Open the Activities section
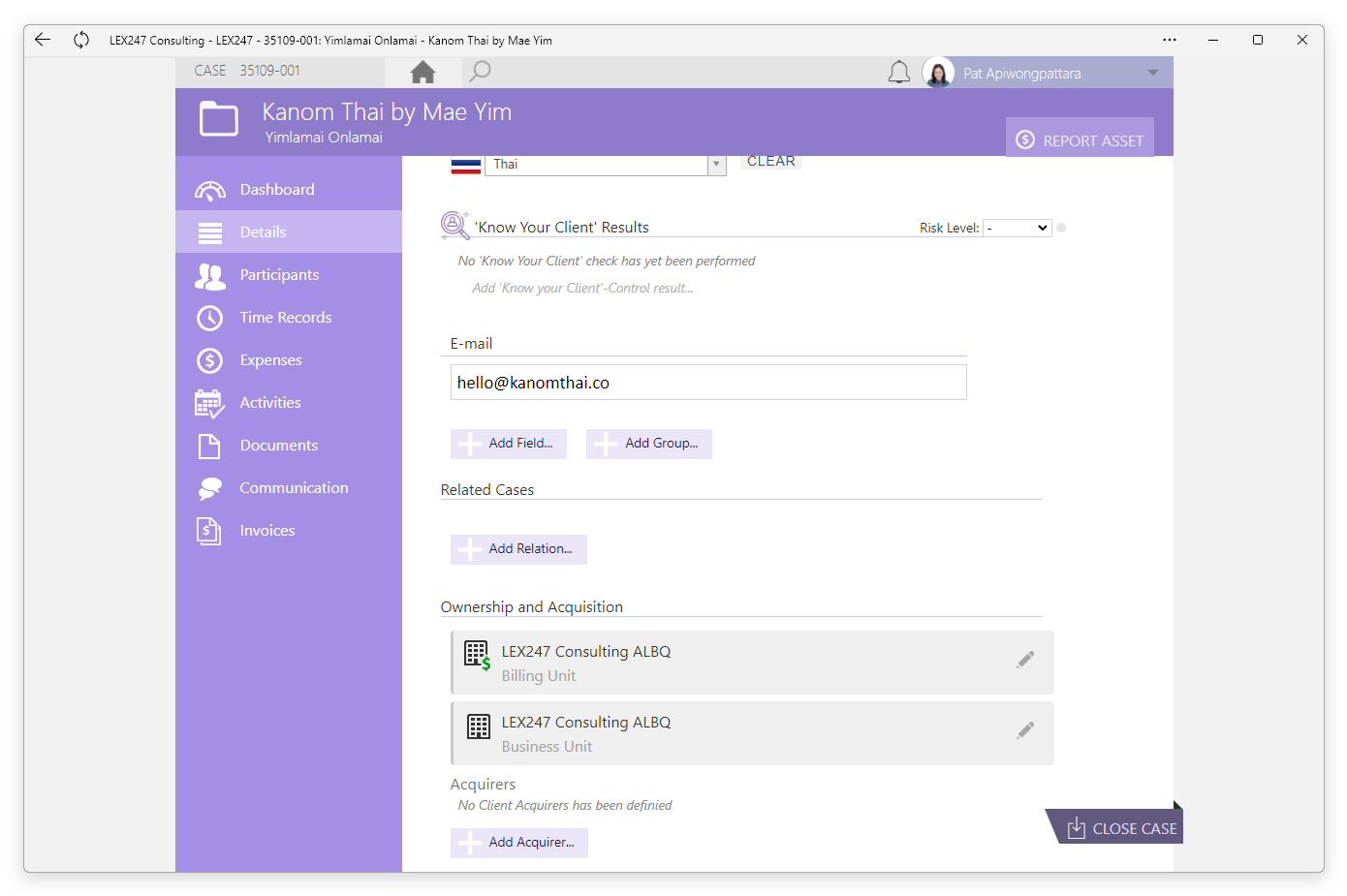 (289, 402)
